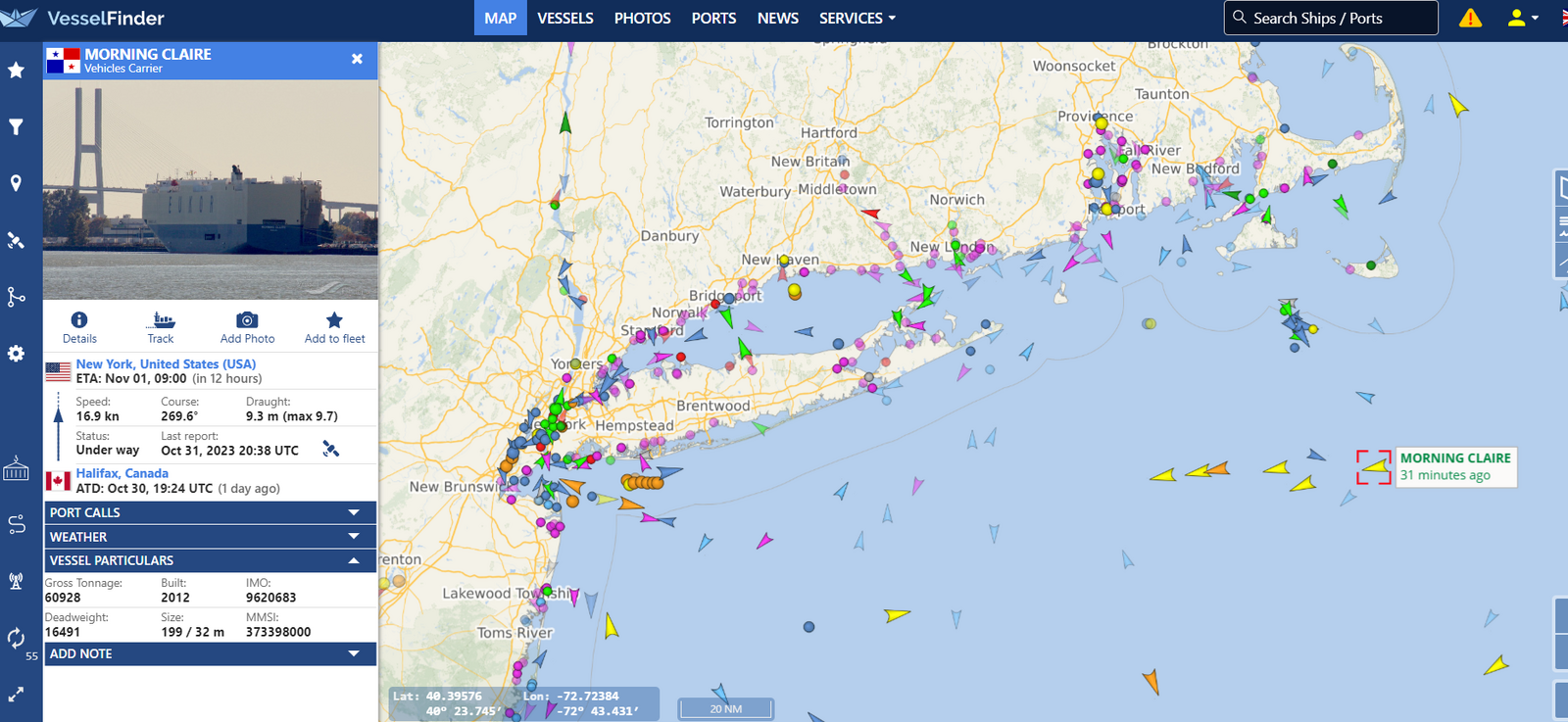Open the SERVICES dropdown menu
The width and height of the screenshot is (1568, 722).
coord(857,18)
